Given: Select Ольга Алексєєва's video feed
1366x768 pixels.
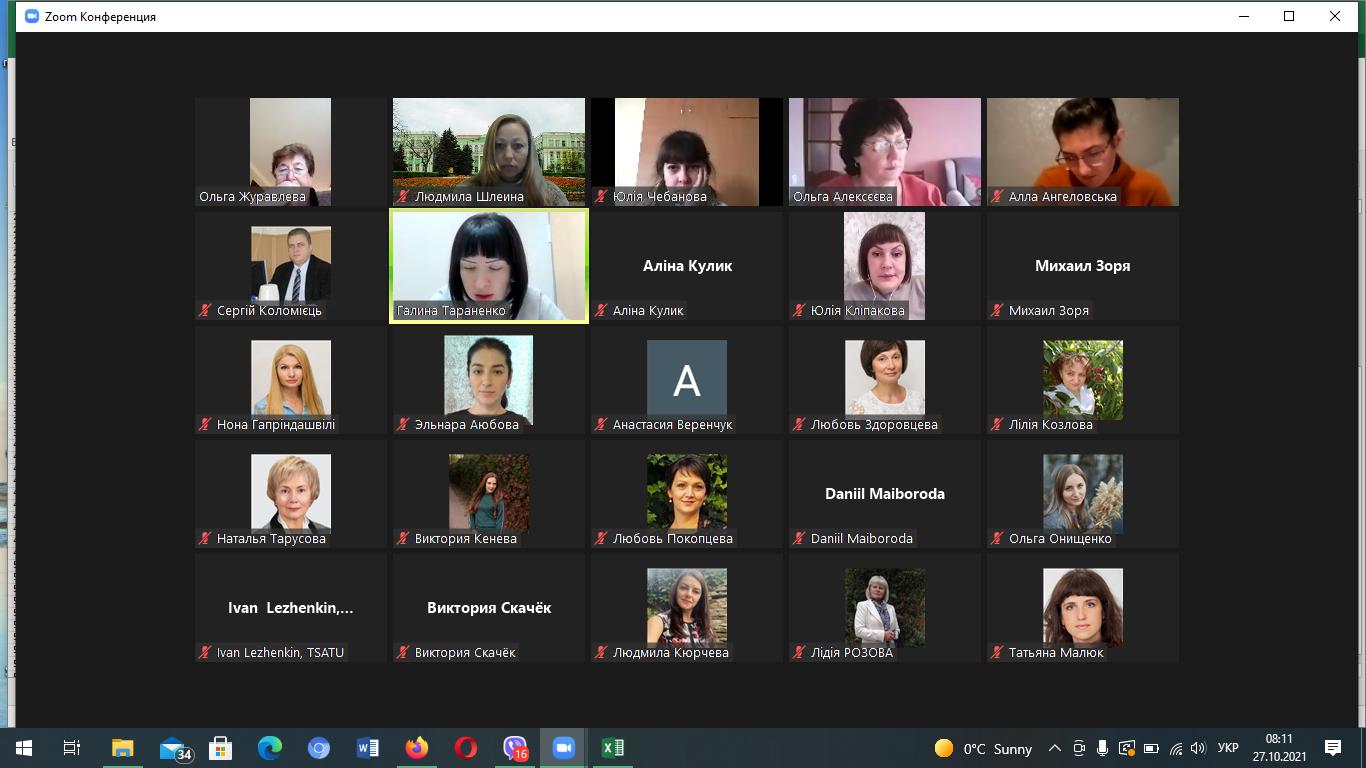Looking at the screenshot, I should [885, 152].
